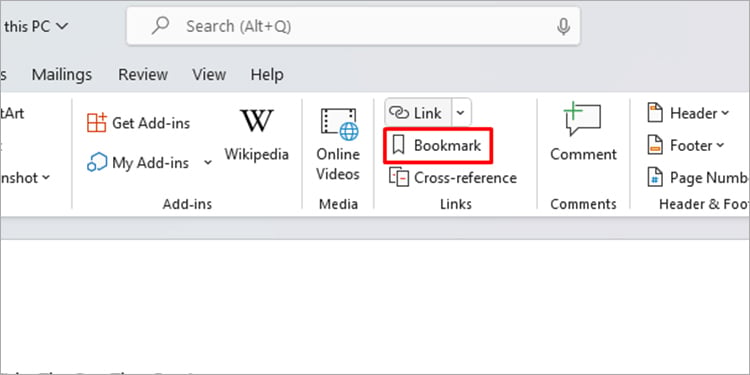Click the Bookmark flag icon
Screen dimensions: 750x375
coord(398,145)
